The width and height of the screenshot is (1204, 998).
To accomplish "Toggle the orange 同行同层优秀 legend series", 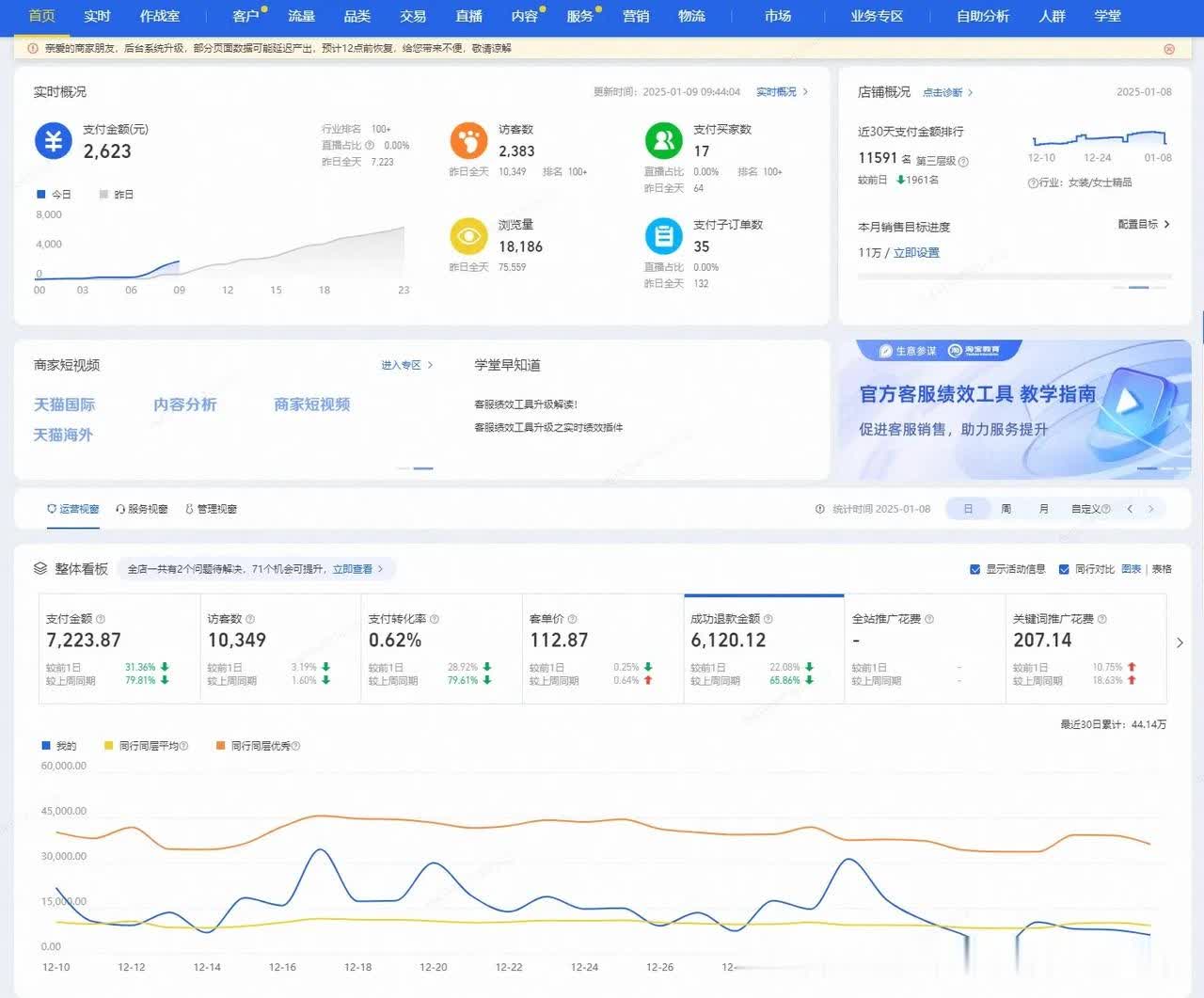I will pyautogui.click(x=258, y=746).
